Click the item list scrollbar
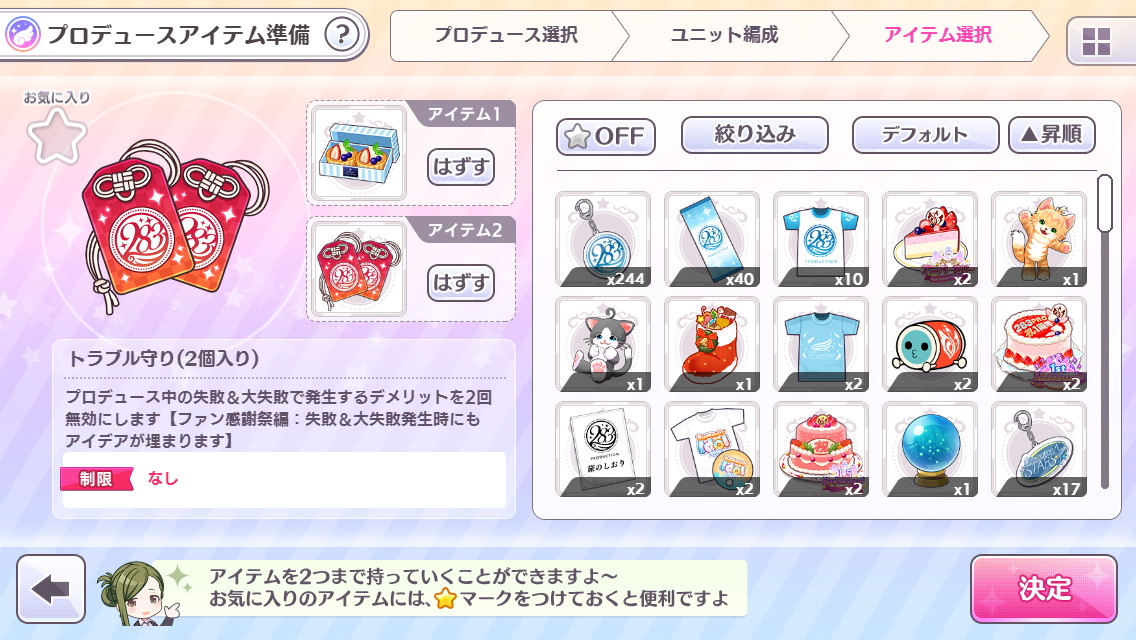The image size is (1136, 640). pos(1104,331)
